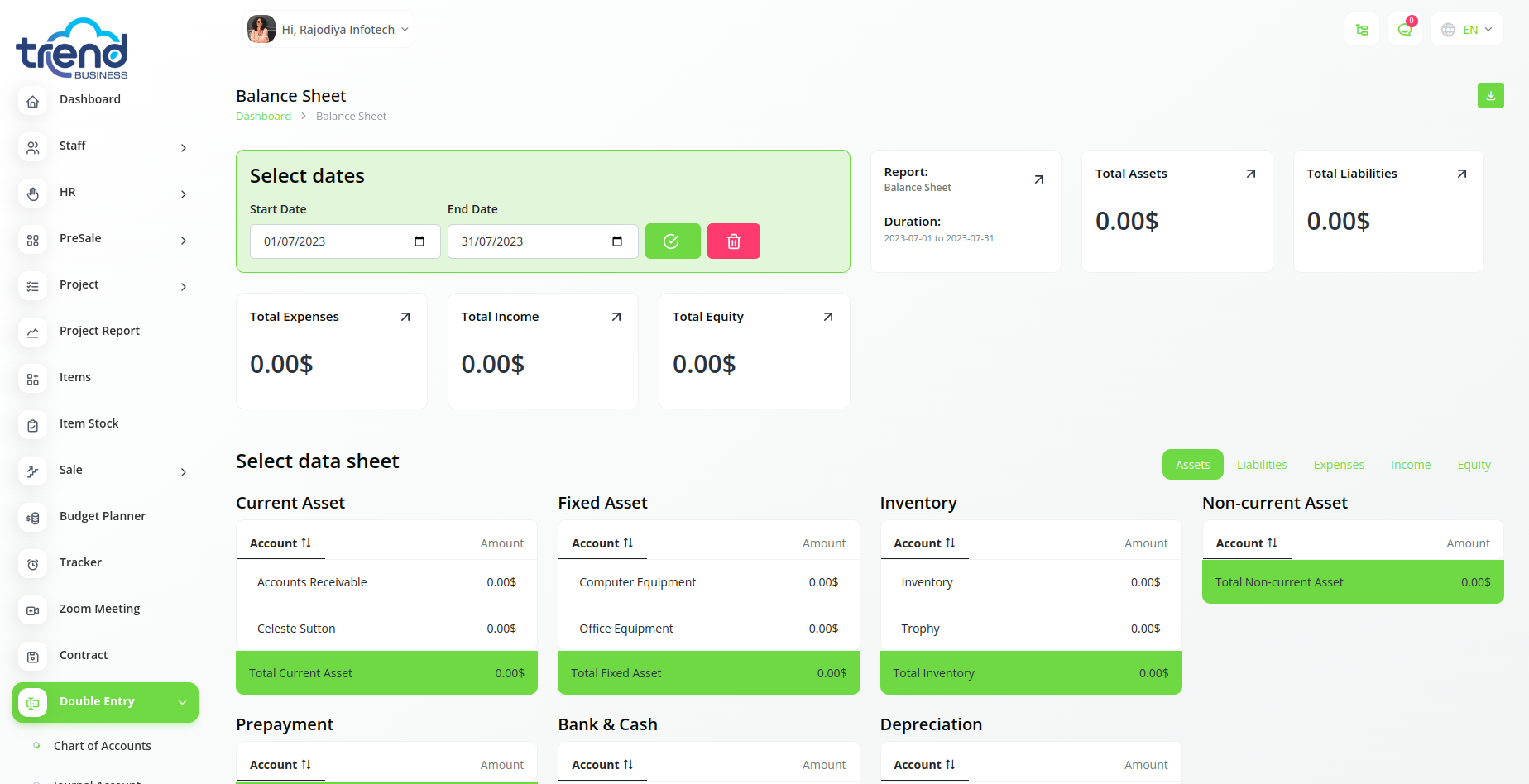Open calendar picker in Start Date field
This screenshot has height=784, width=1529.
click(419, 241)
